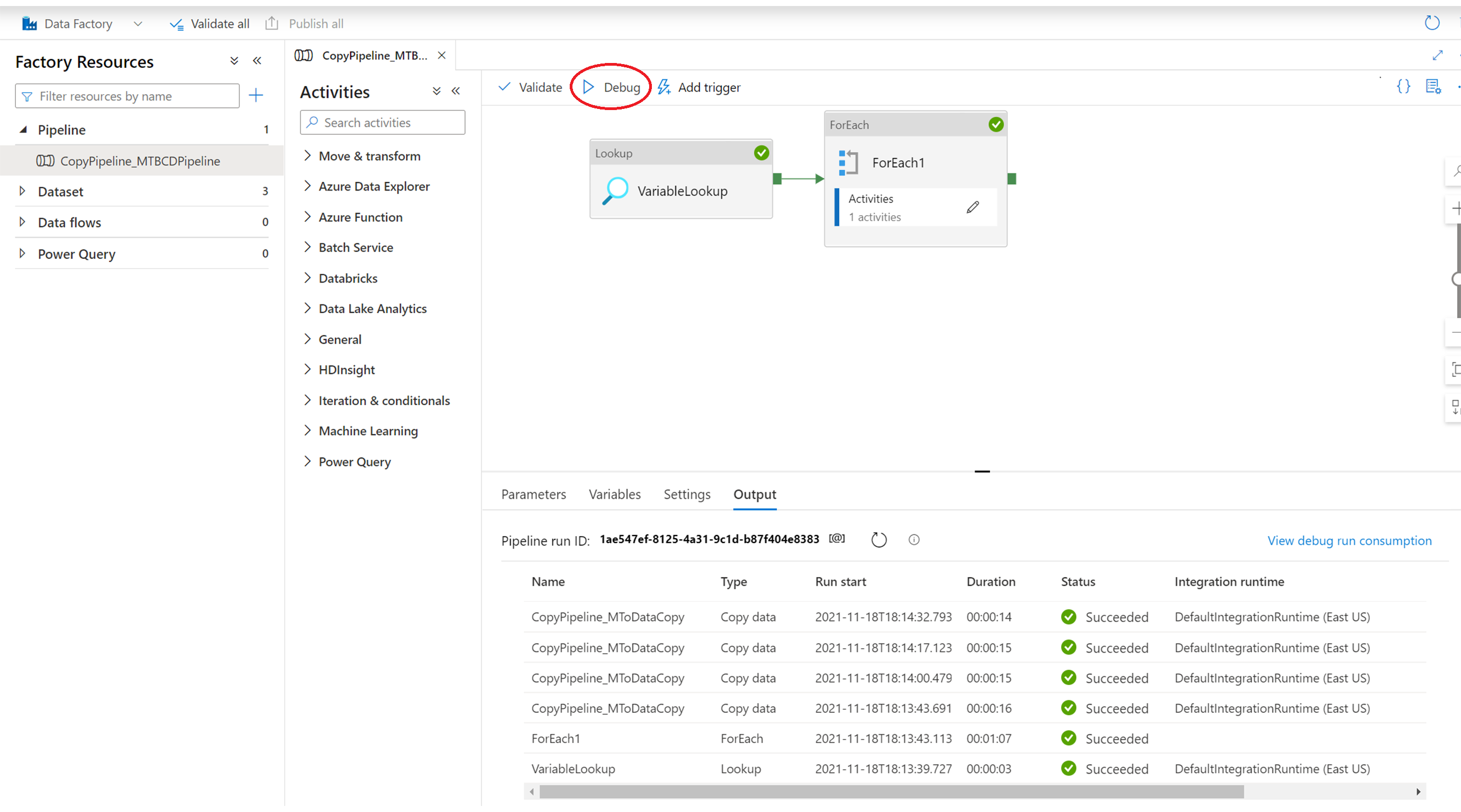Click Publish all
Image resolution: width=1461 pixels, height=812 pixels.
coord(305,24)
